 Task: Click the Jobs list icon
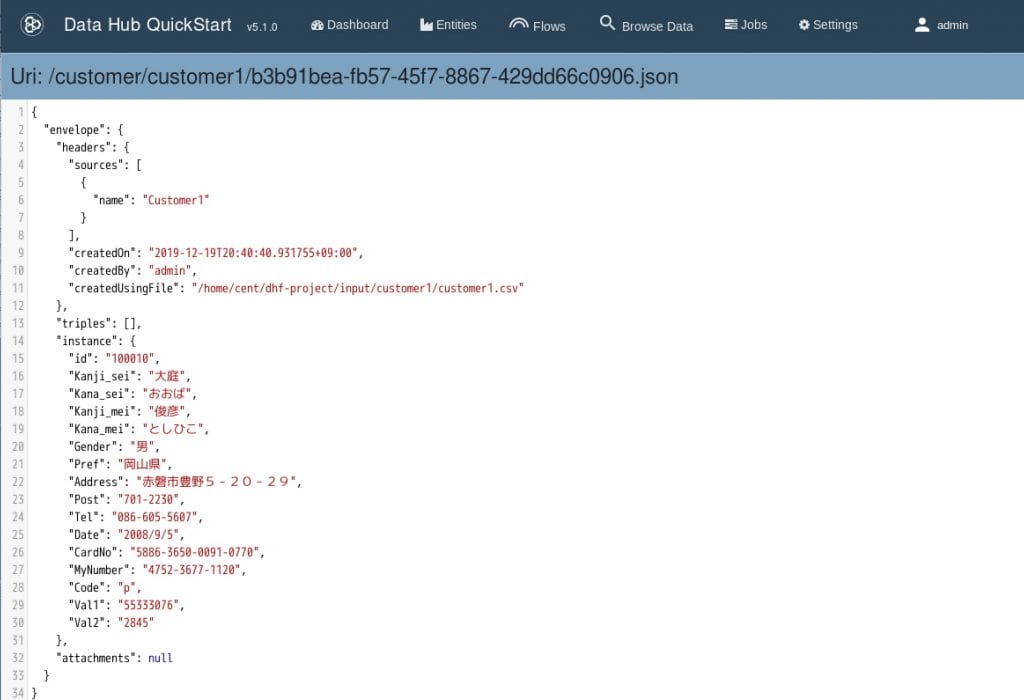click(731, 25)
